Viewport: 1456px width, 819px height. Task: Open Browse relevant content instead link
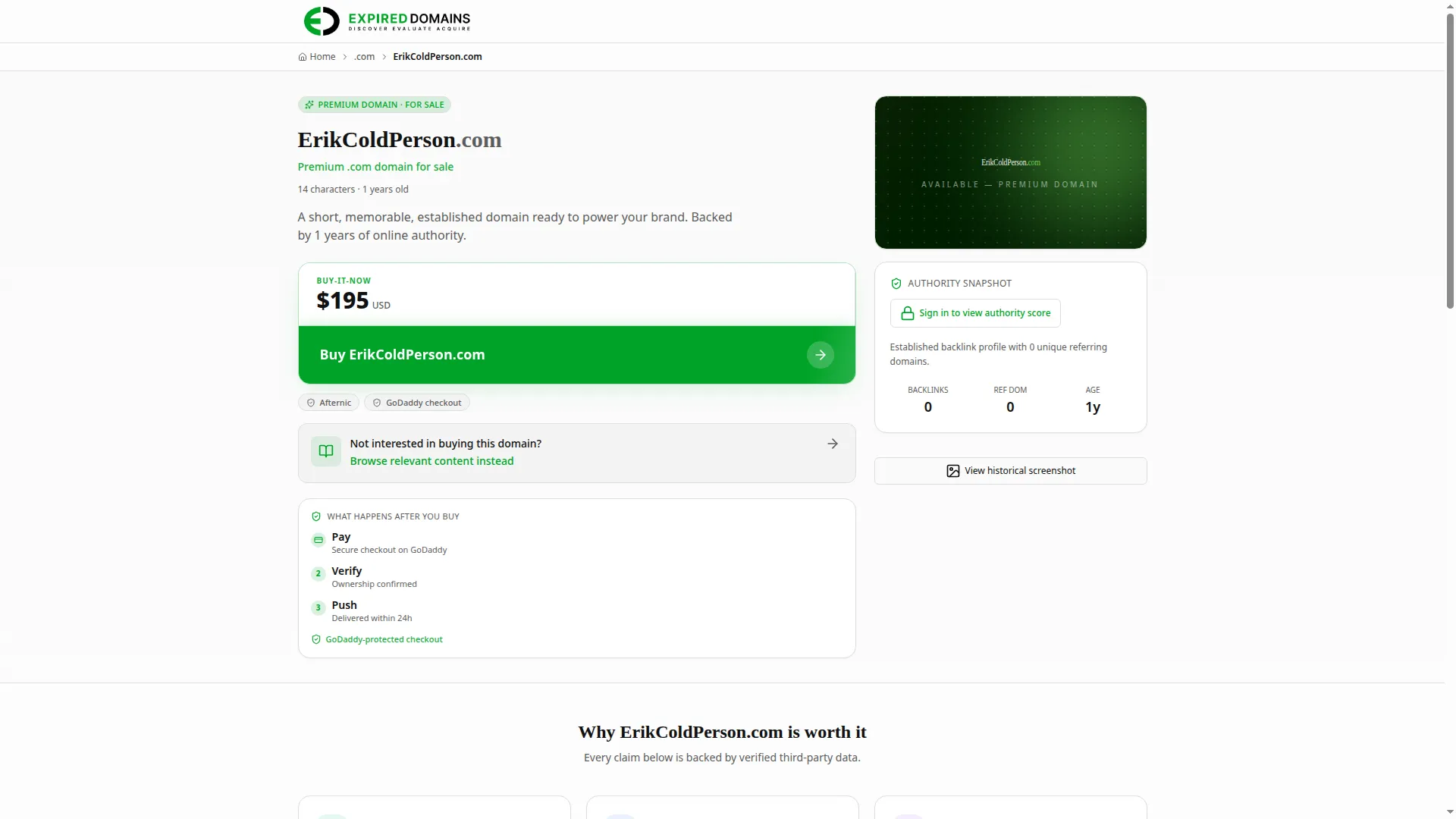point(431,461)
